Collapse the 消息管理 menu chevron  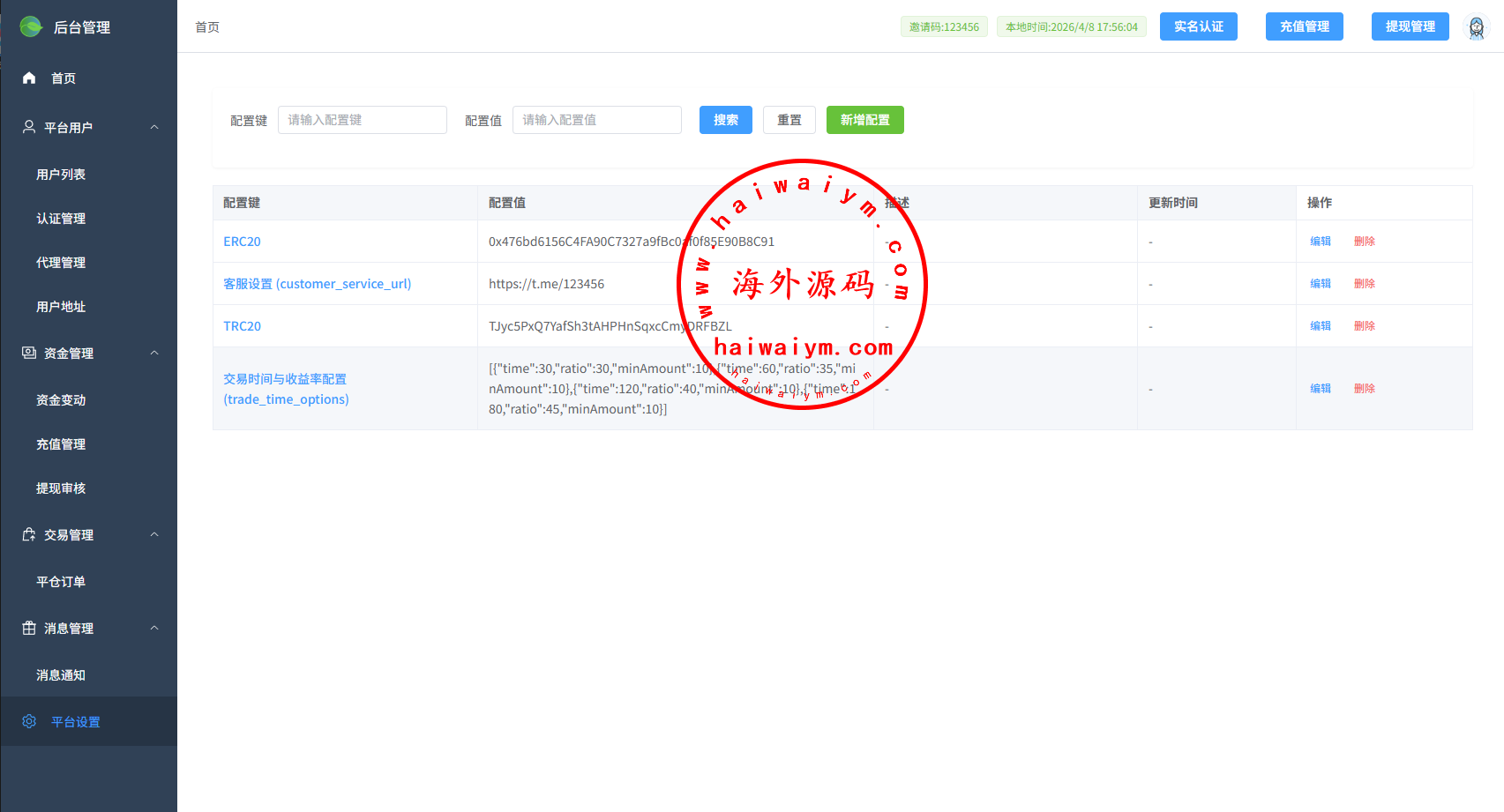[x=154, y=628]
